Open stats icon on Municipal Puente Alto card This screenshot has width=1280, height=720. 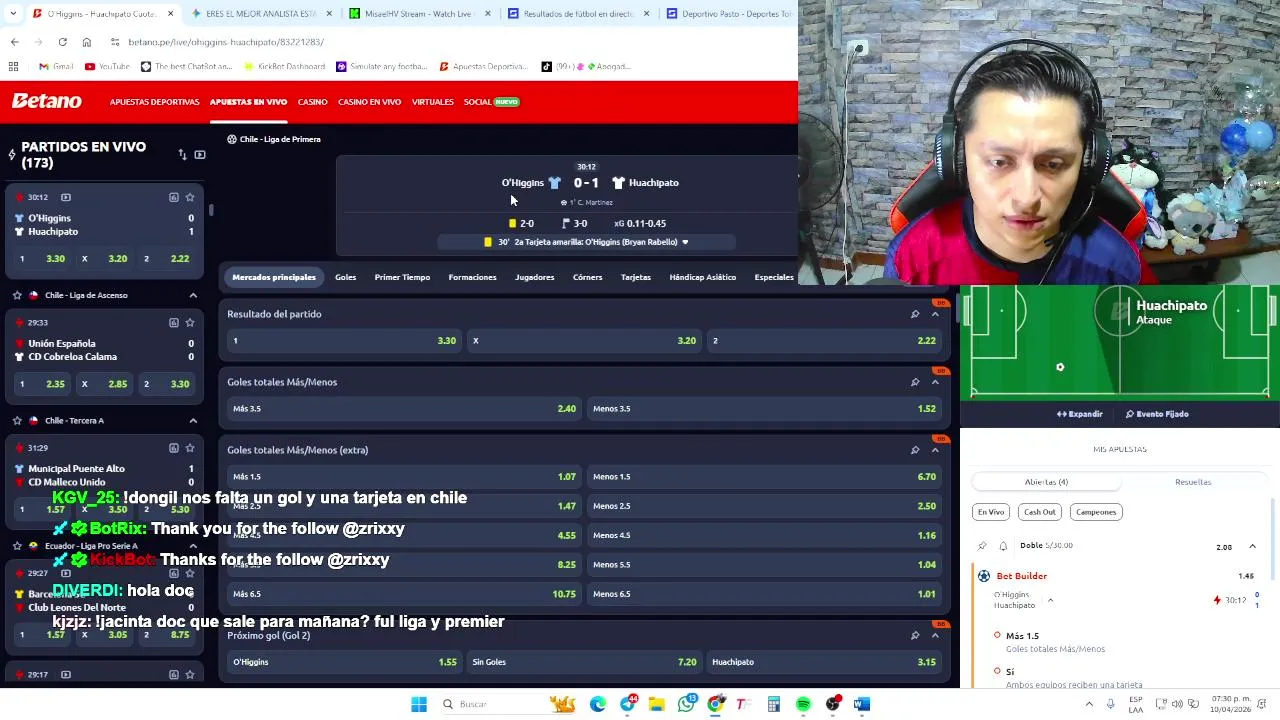tap(173, 447)
